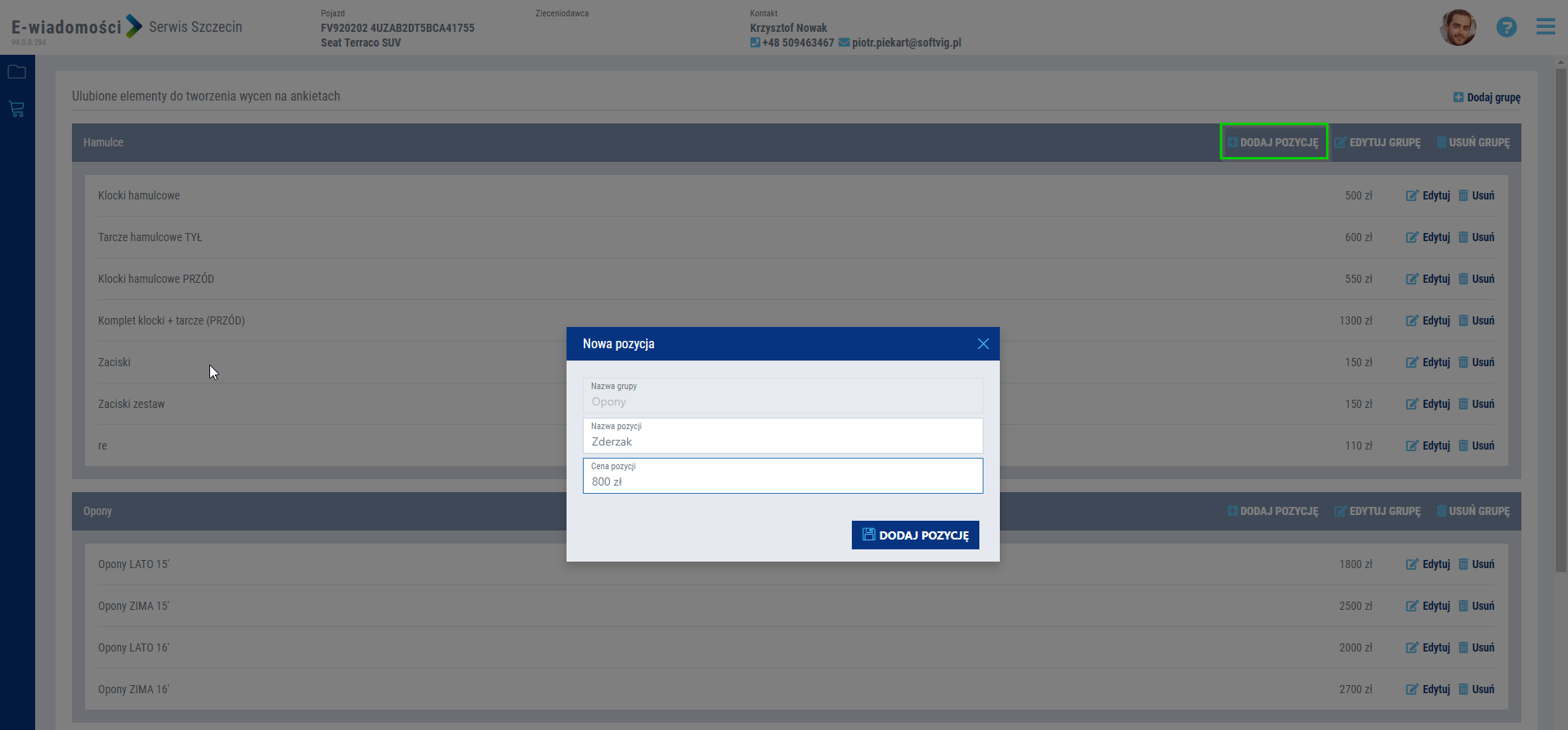
Task: Click the user profile avatar
Action: (1457, 28)
